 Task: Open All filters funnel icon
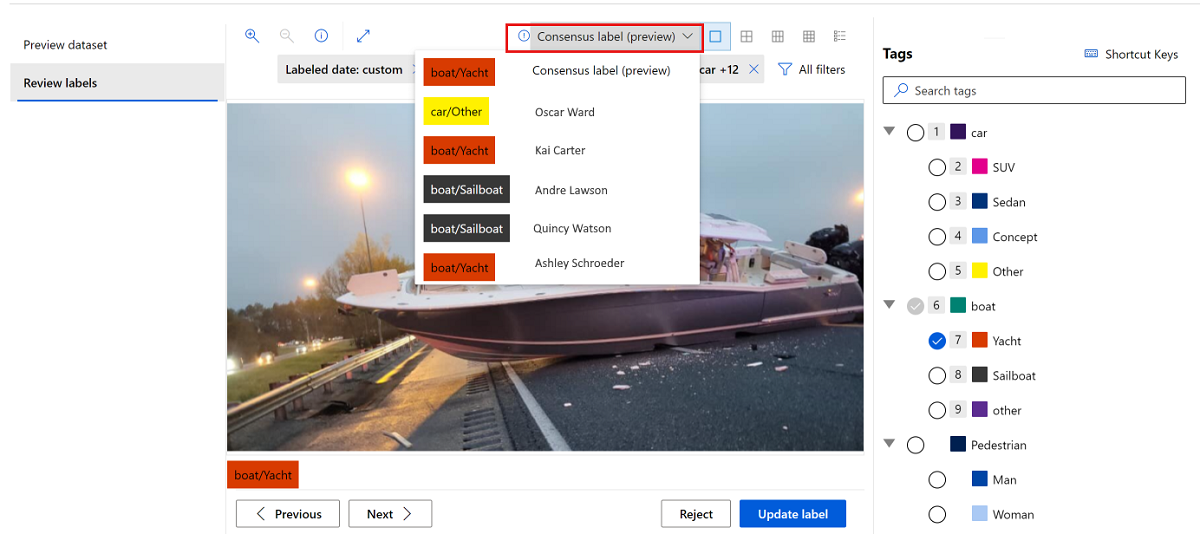(785, 70)
